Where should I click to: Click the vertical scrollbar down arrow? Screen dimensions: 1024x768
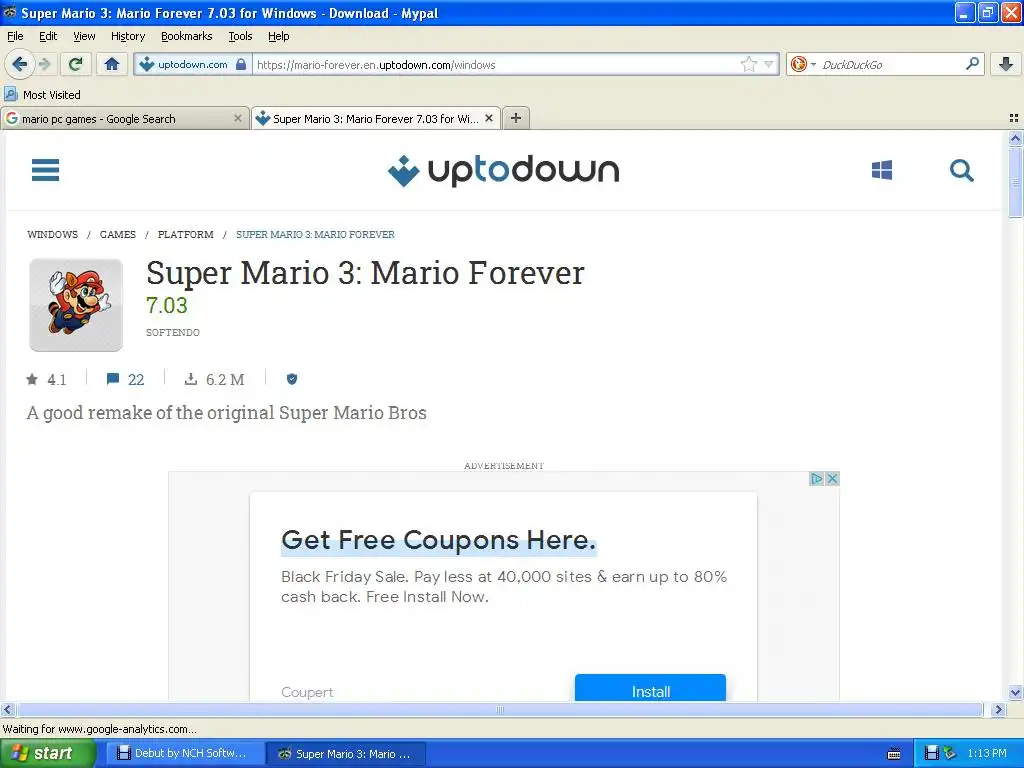1015,693
